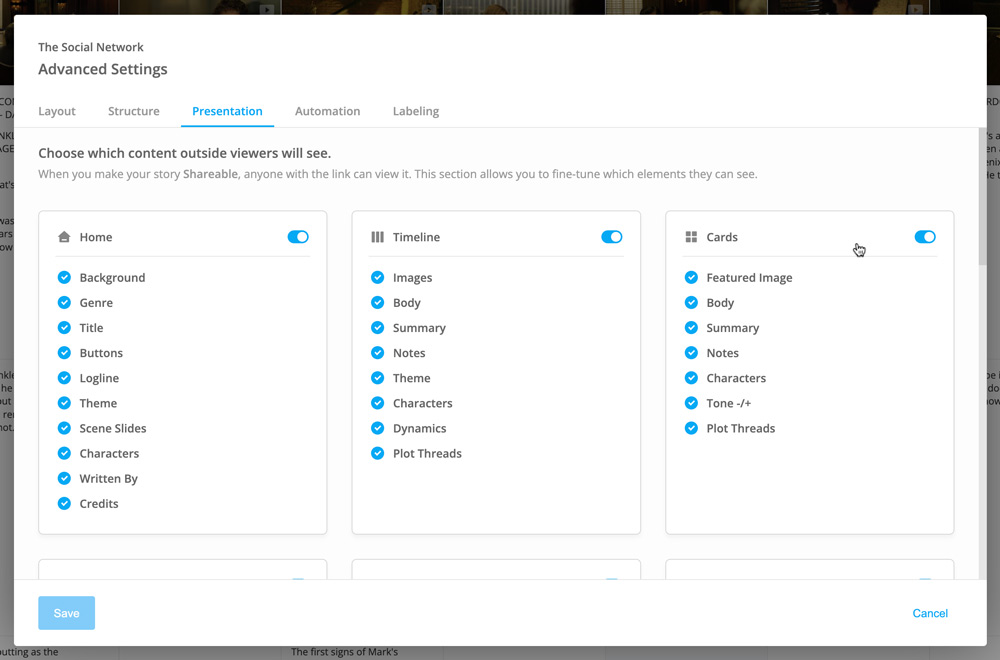Toggle the Home section switch
Image resolution: width=1000 pixels, height=660 pixels.
[298, 237]
